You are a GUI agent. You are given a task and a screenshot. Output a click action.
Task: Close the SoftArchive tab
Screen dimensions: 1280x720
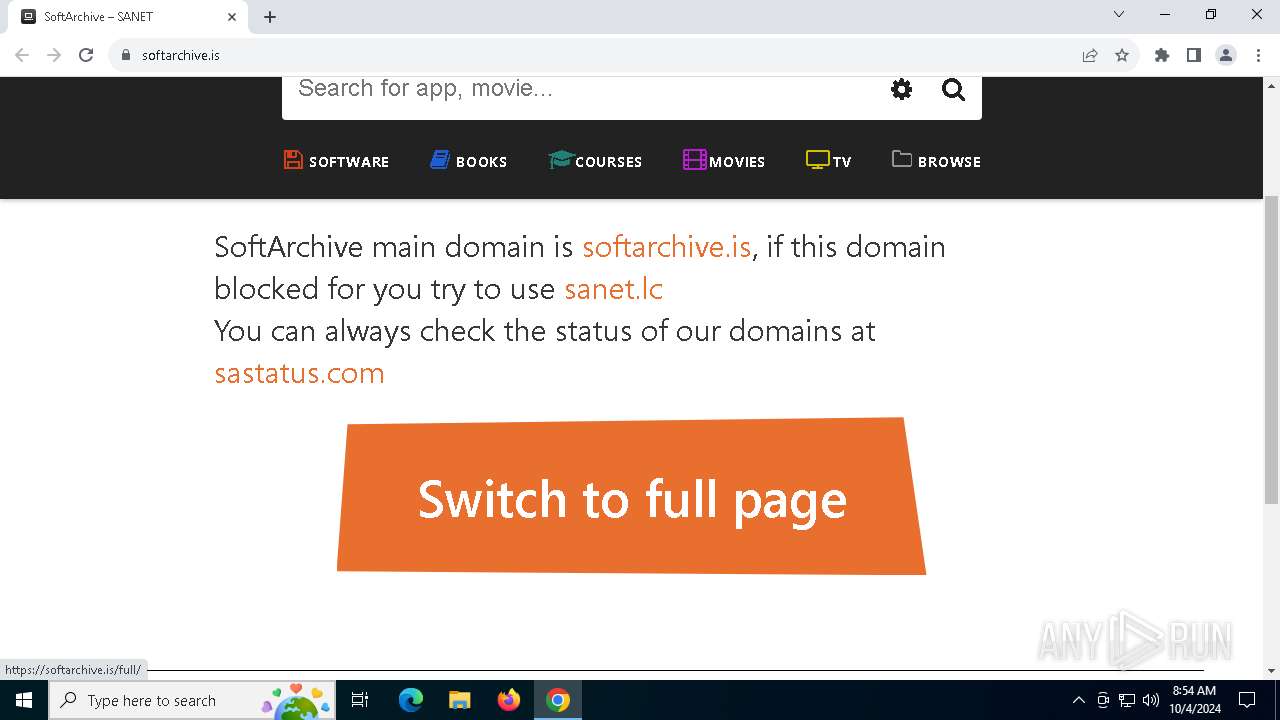coord(232,17)
